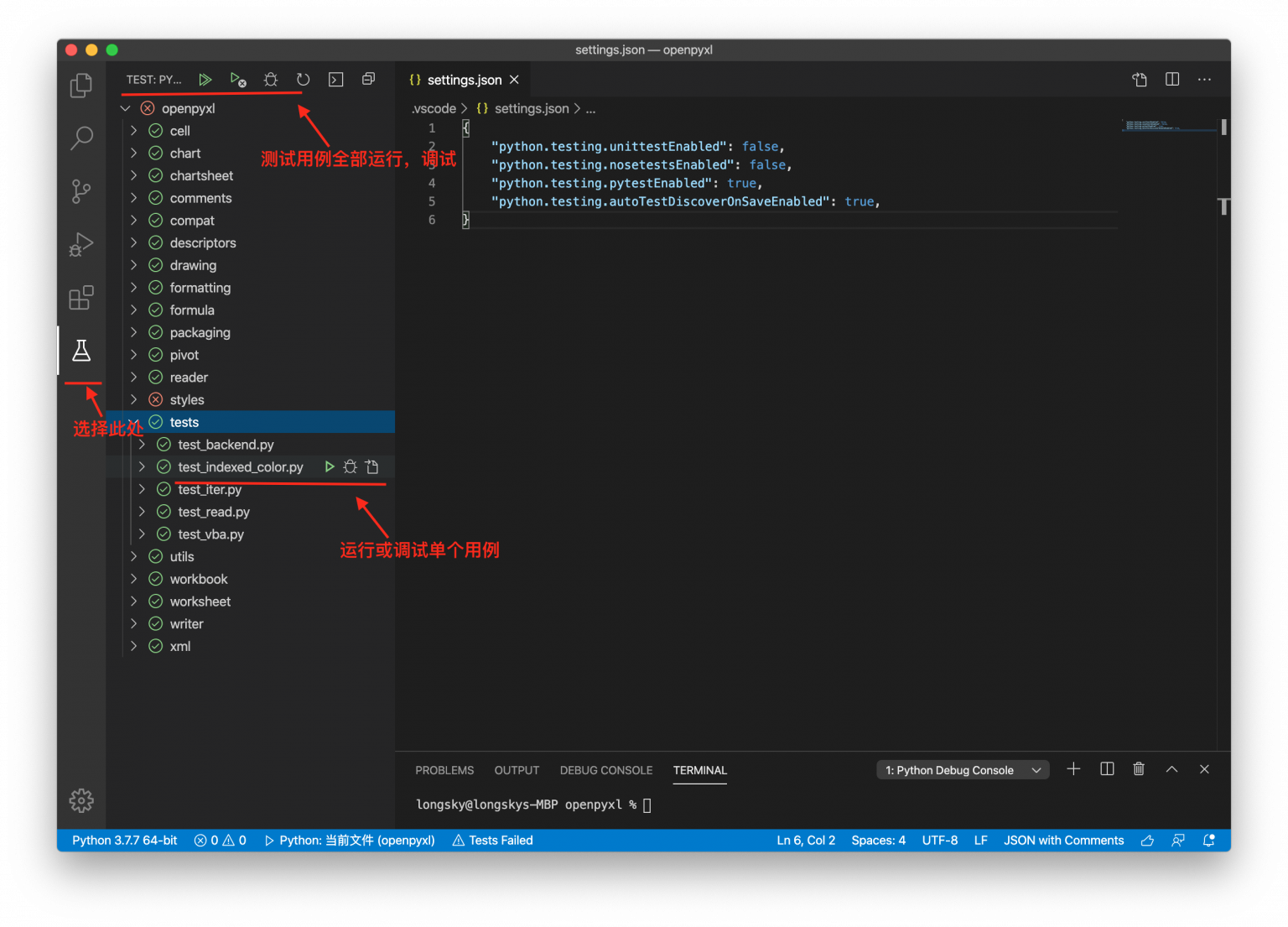
Task: Open the Search view in activity bar
Action: [81, 138]
